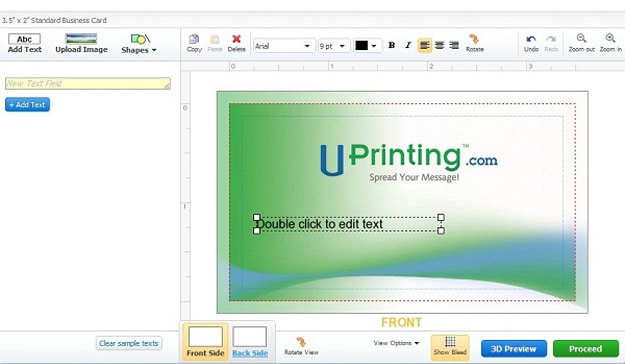Open the 9 pt font size dropdown
Viewport: 625px width, 364px height.
(x=334, y=46)
